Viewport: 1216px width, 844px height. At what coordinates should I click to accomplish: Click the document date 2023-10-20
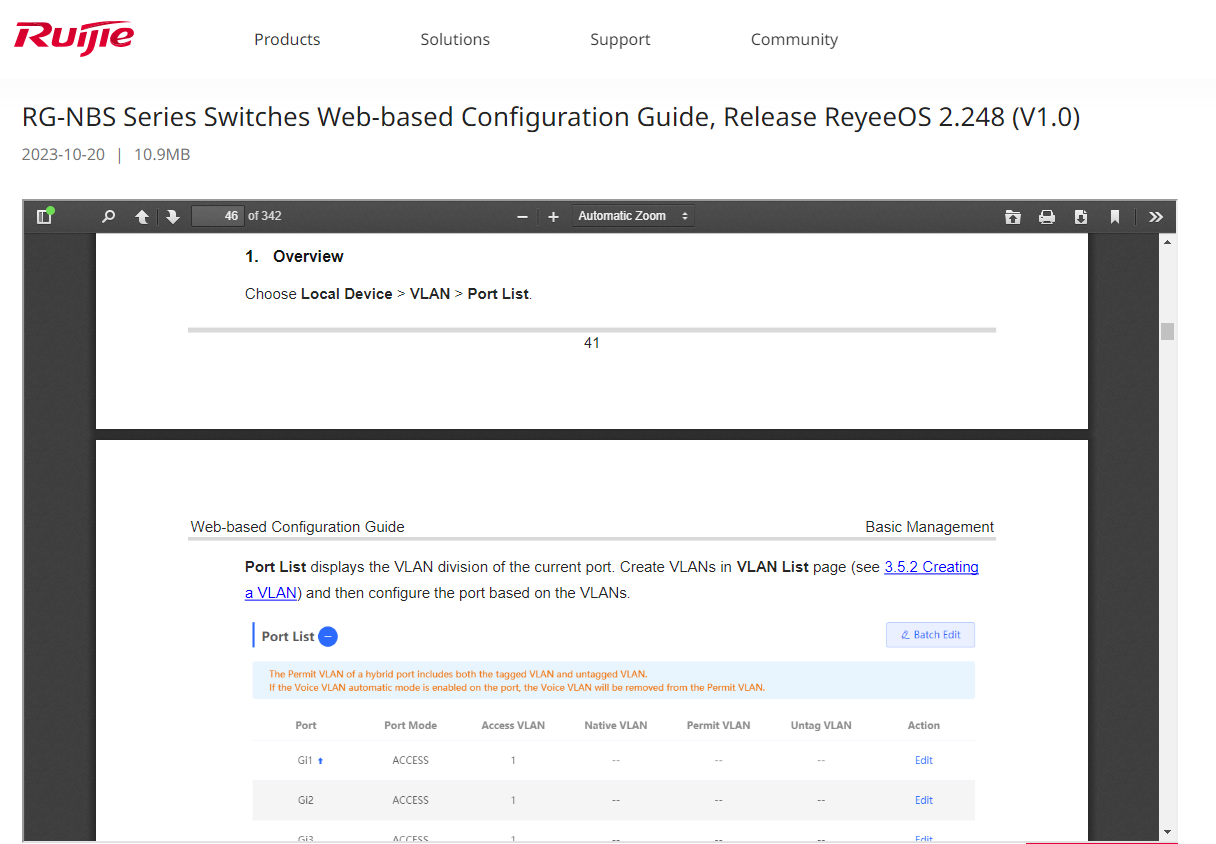tap(63, 154)
